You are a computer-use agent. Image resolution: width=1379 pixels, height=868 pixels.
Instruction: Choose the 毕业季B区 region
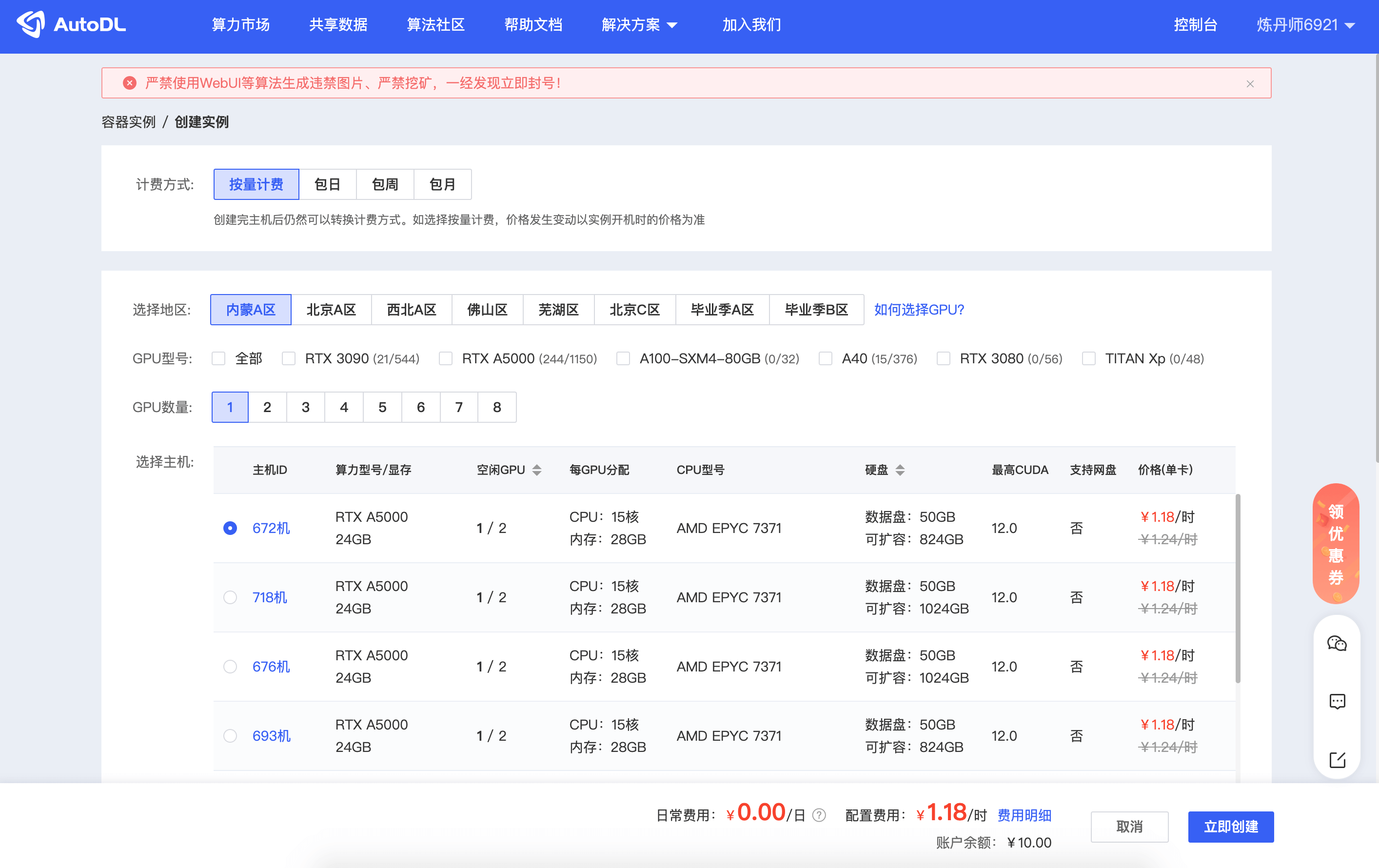(816, 310)
